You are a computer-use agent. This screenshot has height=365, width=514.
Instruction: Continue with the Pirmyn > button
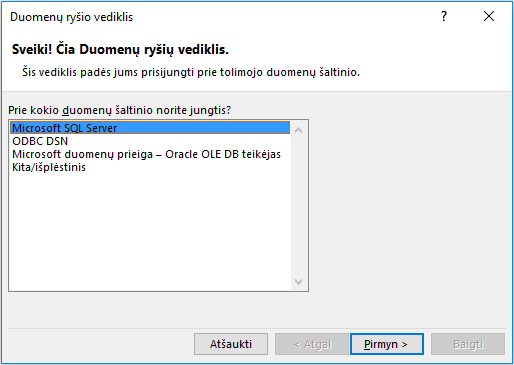[387, 344]
